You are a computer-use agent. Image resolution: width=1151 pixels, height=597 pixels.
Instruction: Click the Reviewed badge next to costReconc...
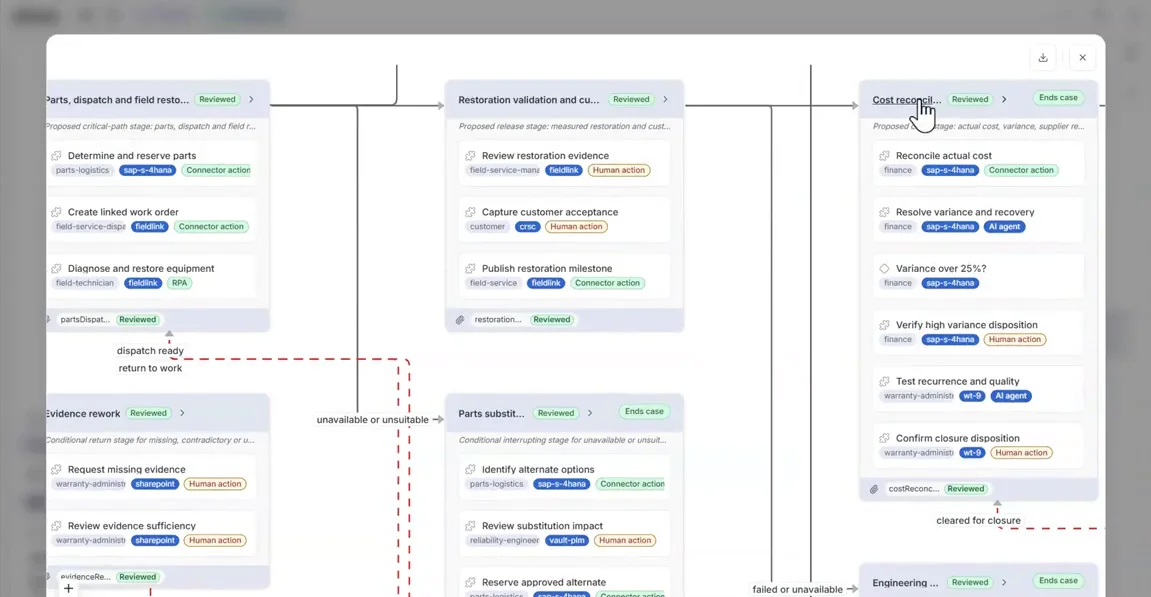(965, 488)
